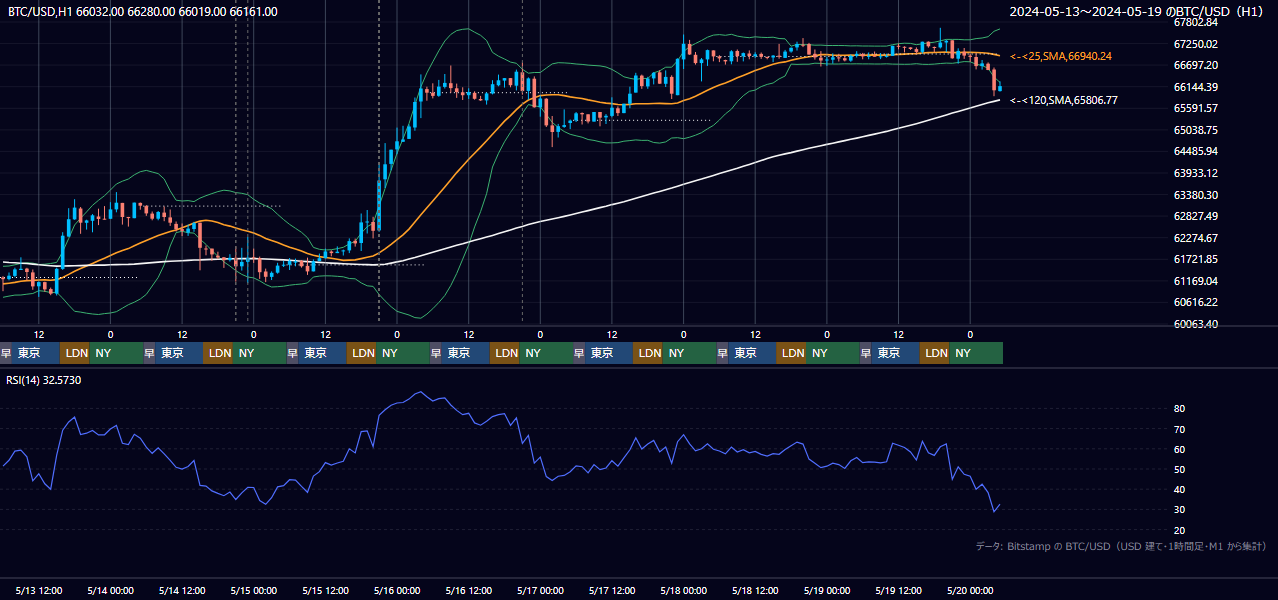
Task: Click price axis value 61721.85
Action: (1195, 259)
